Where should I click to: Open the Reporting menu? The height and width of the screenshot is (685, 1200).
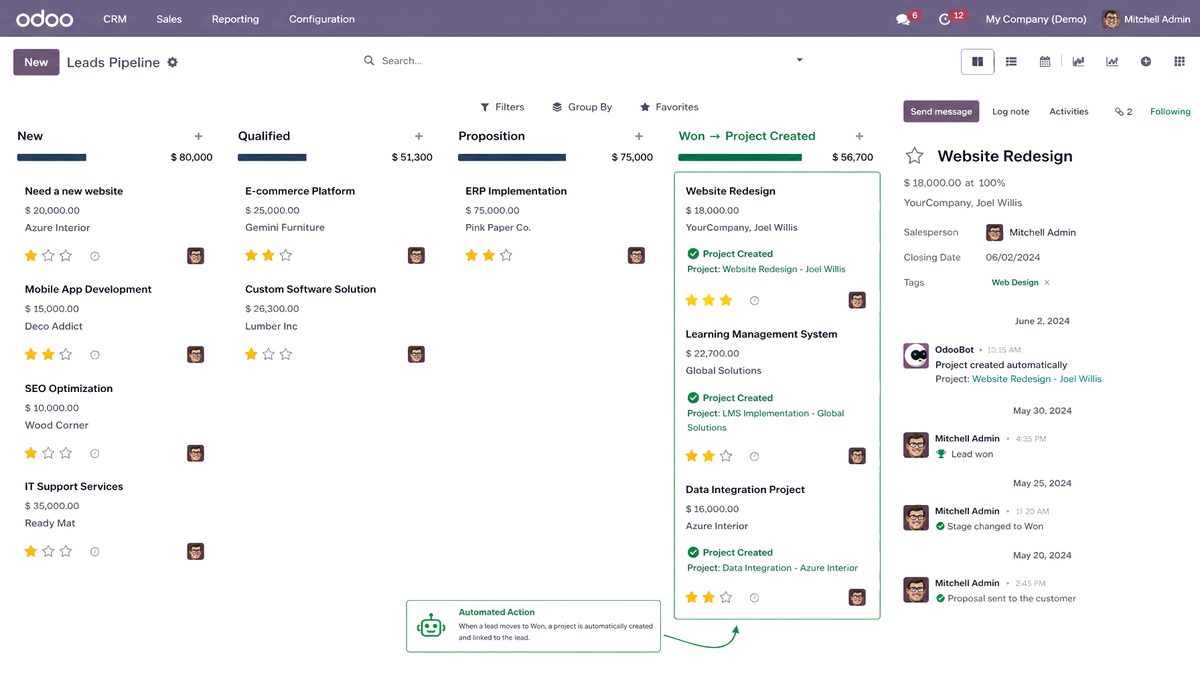235,19
